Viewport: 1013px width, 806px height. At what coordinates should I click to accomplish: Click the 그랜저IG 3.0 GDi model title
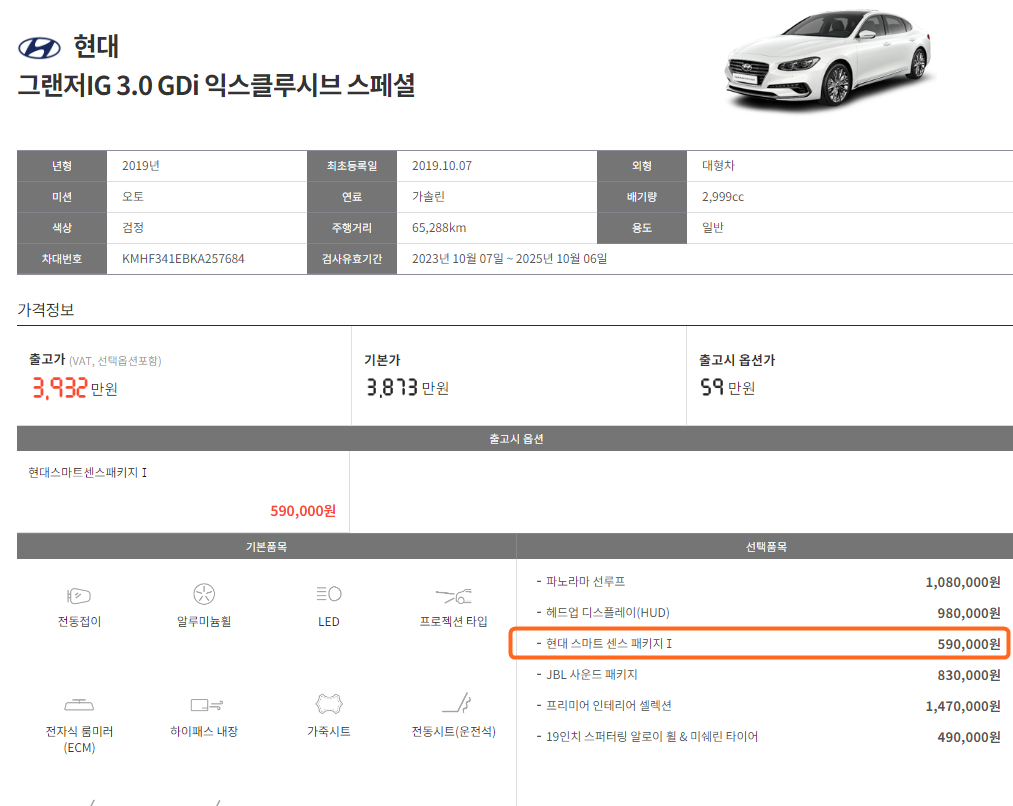216,85
